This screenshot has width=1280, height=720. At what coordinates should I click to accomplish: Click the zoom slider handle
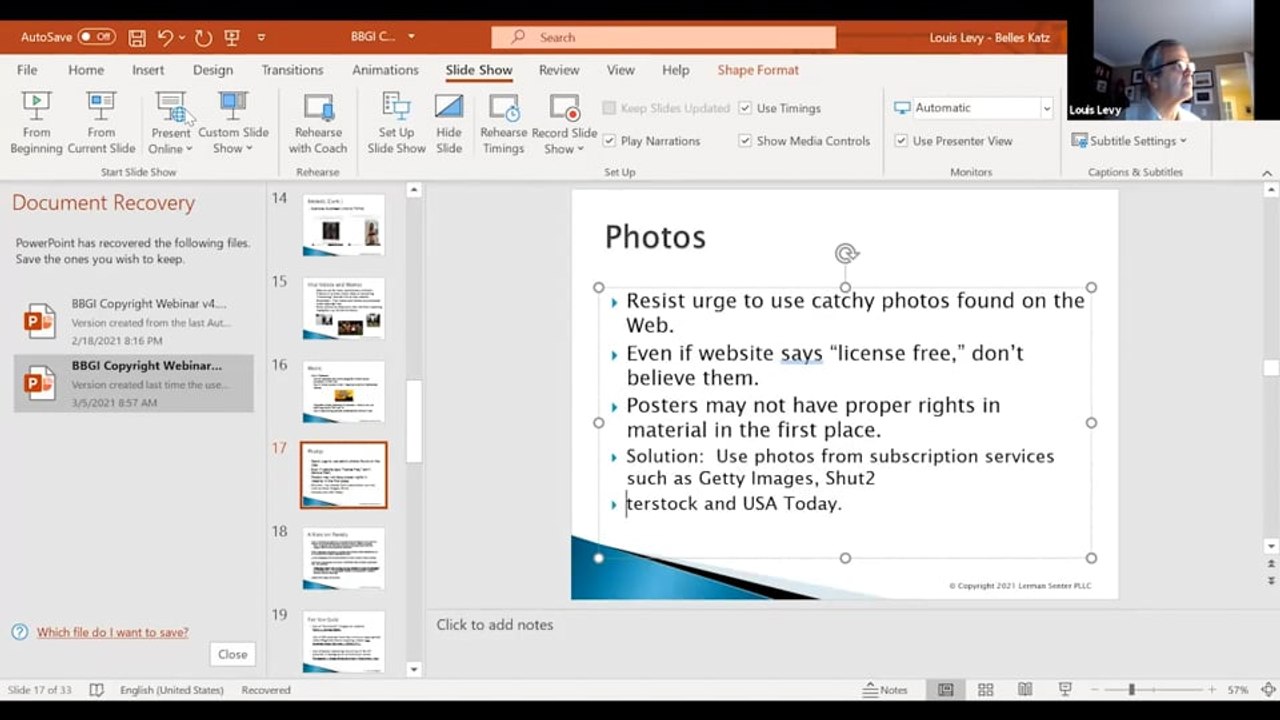coord(1132,690)
